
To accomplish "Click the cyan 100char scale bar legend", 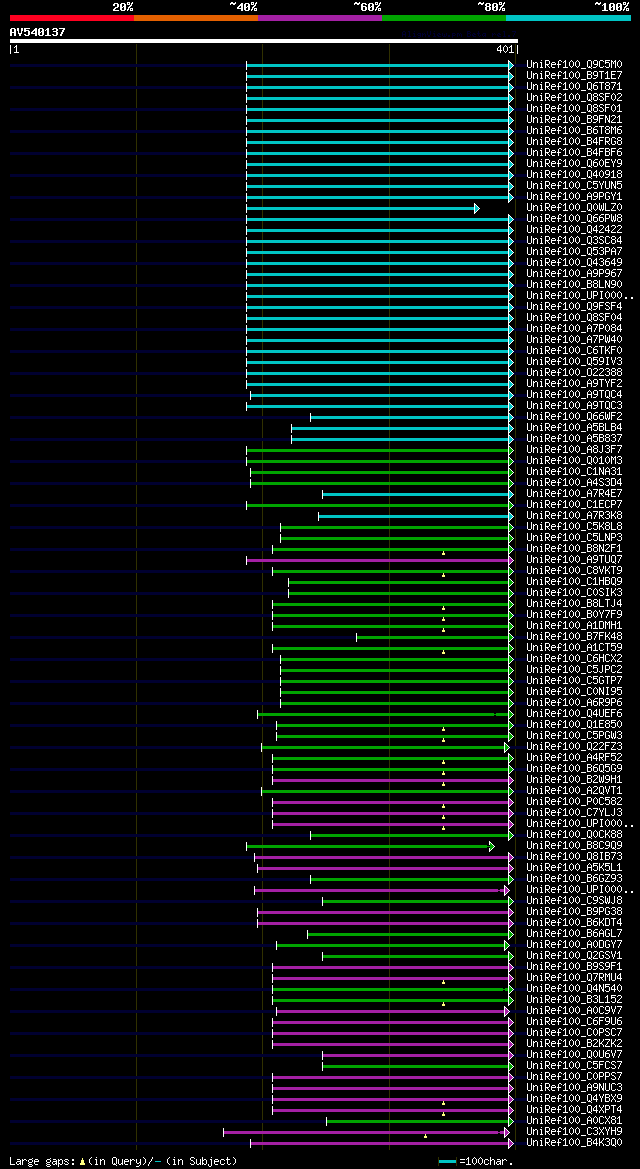I will (x=448, y=1162).
